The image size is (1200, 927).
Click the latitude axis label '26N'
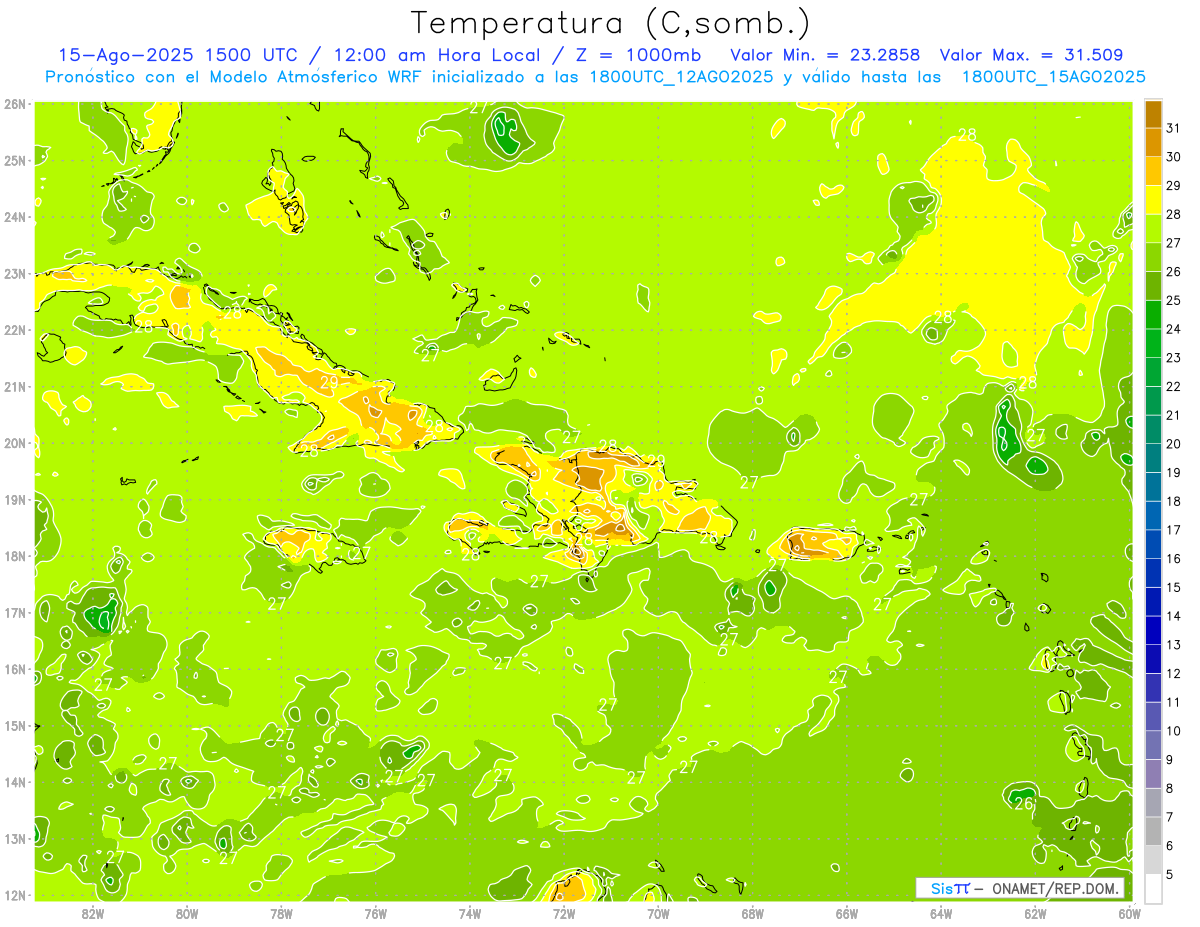click(15, 104)
